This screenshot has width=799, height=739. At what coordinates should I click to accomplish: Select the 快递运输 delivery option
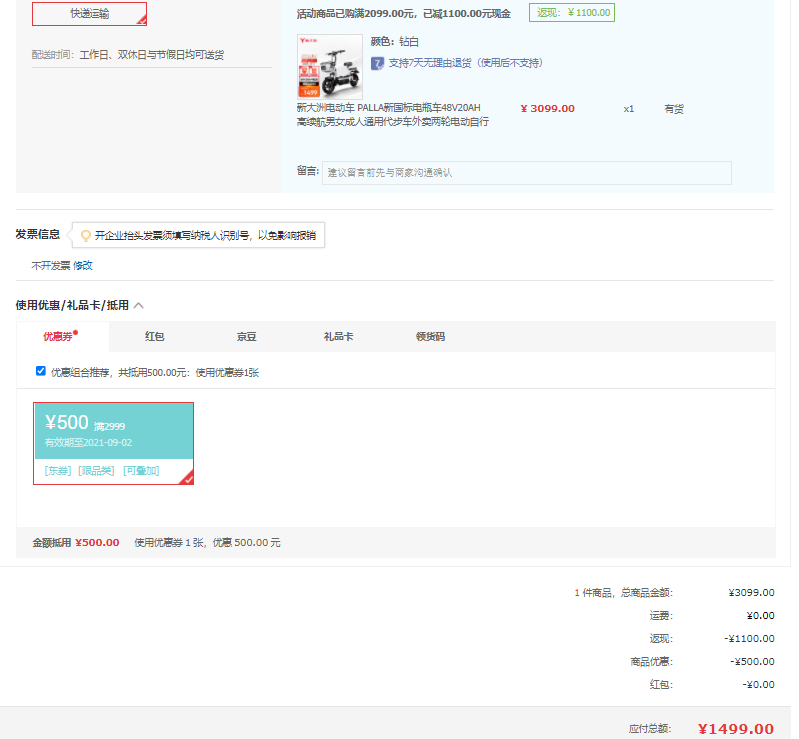pos(89,14)
